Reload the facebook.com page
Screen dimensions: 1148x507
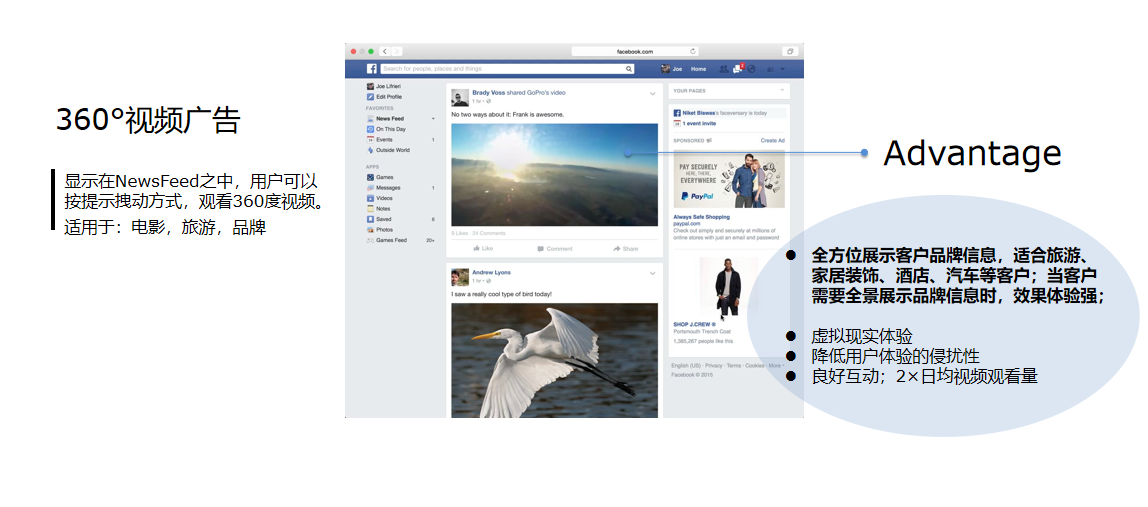[692, 51]
